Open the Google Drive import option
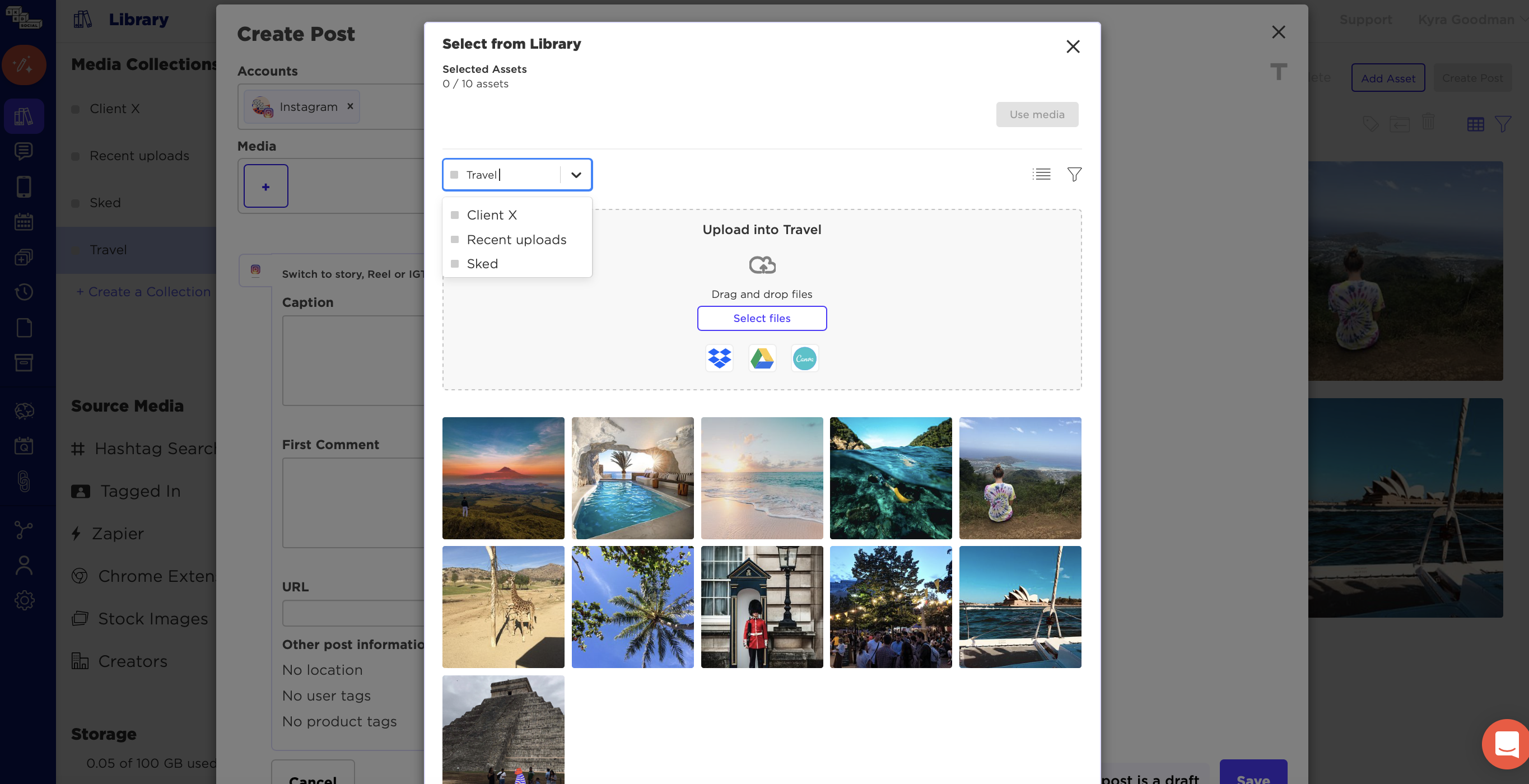Image resolution: width=1529 pixels, height=784 pixels. [762, 358]
